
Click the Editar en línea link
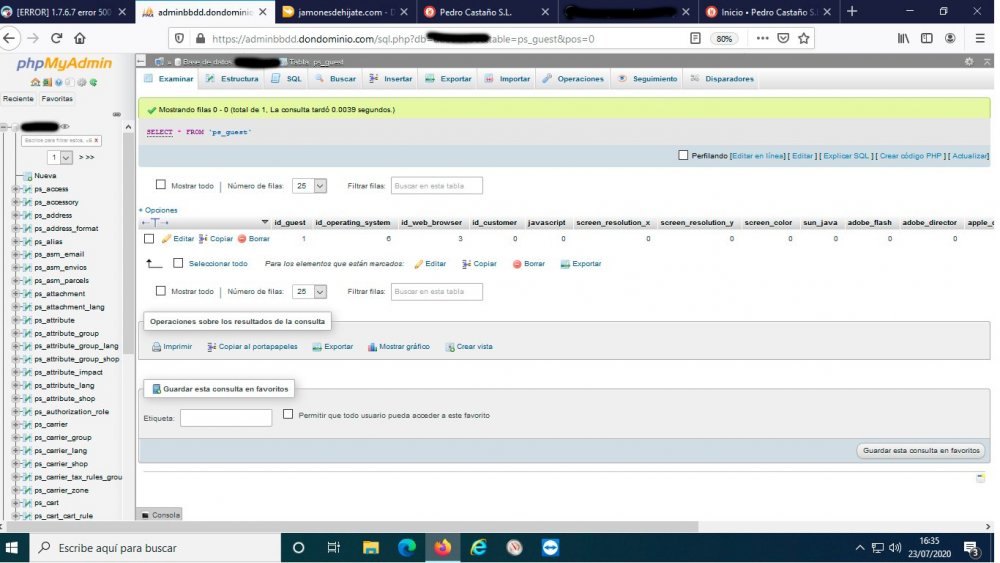pyautogui.click(x=758, y=156)
